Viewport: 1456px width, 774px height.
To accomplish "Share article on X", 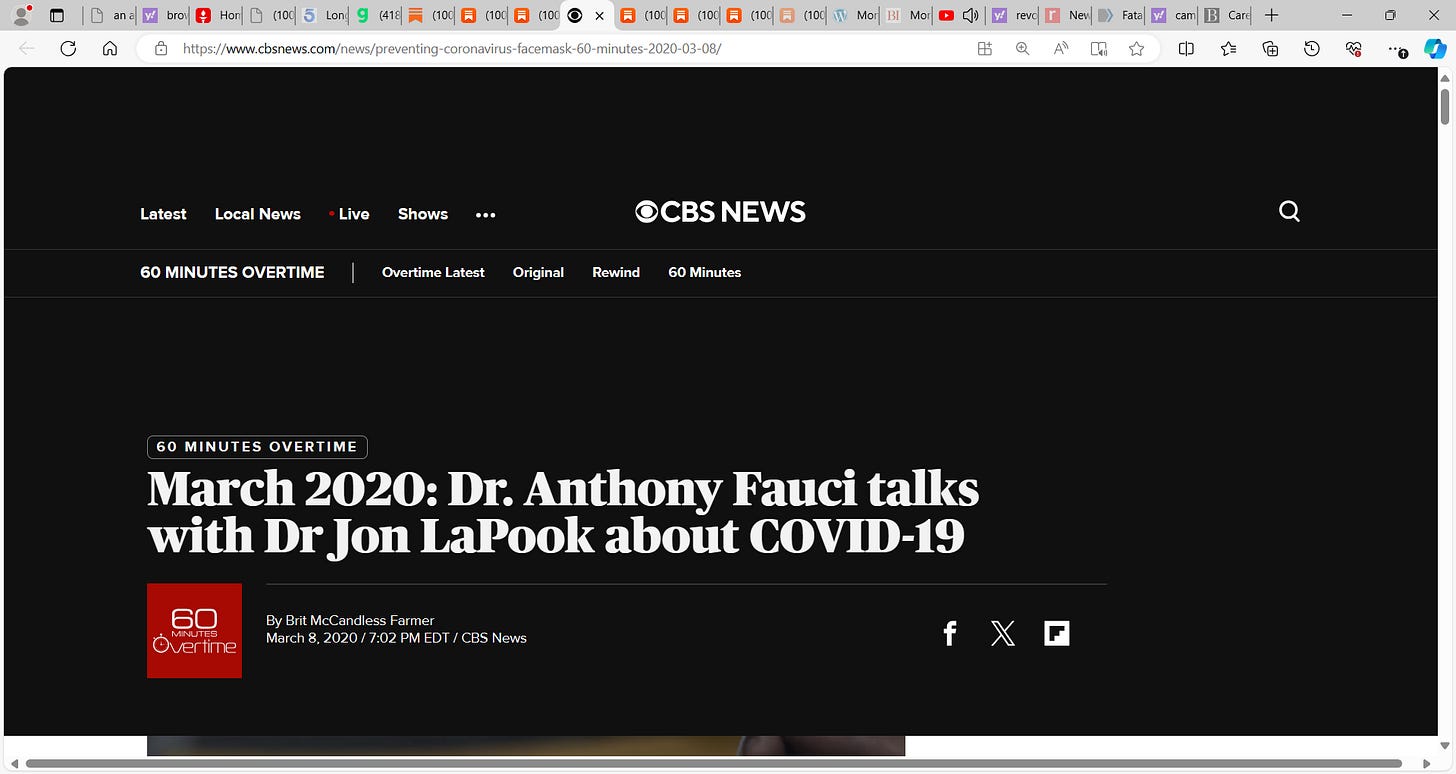I will 1002,633.
